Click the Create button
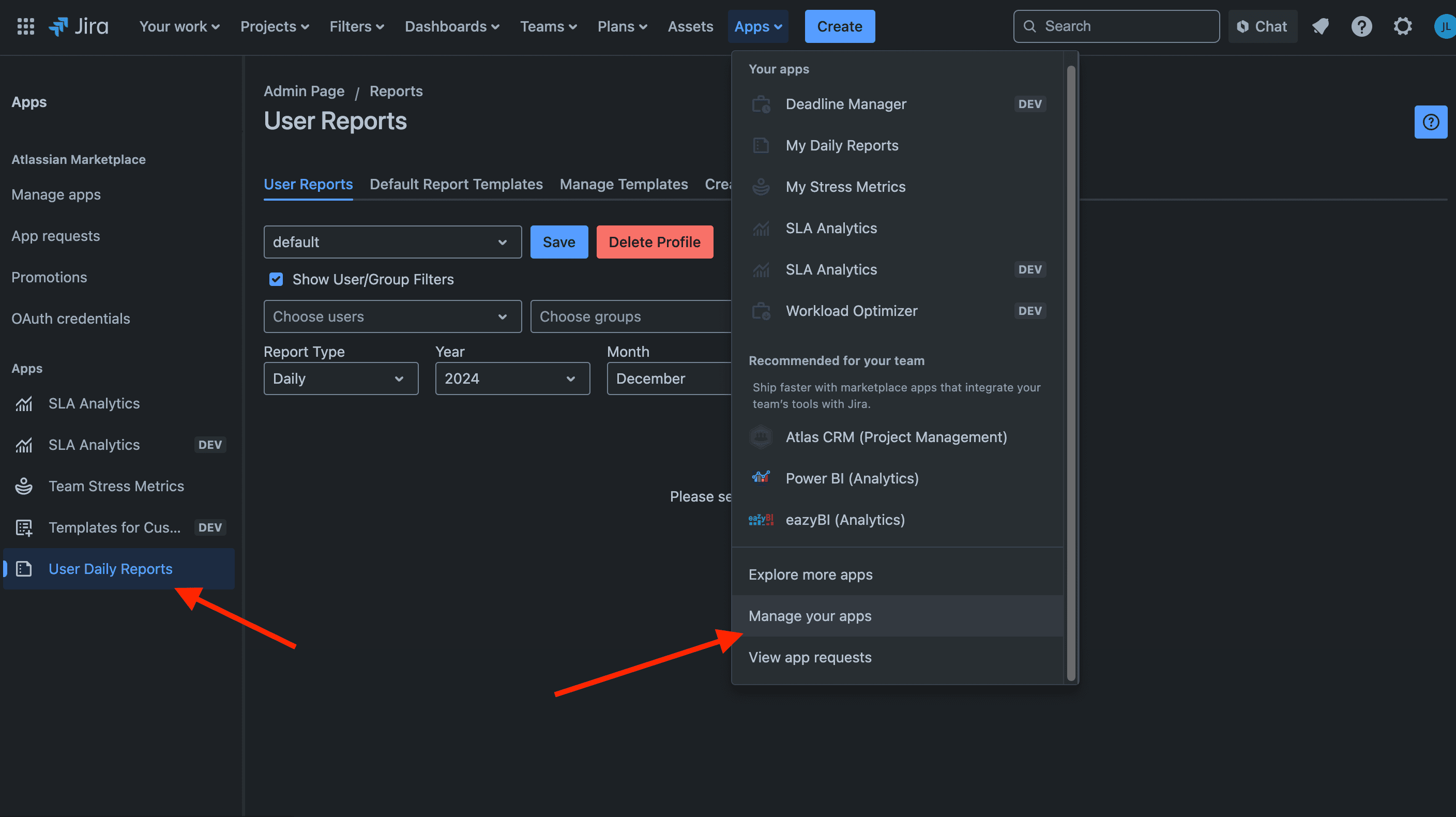1456x817 pixels. [839, 26]
